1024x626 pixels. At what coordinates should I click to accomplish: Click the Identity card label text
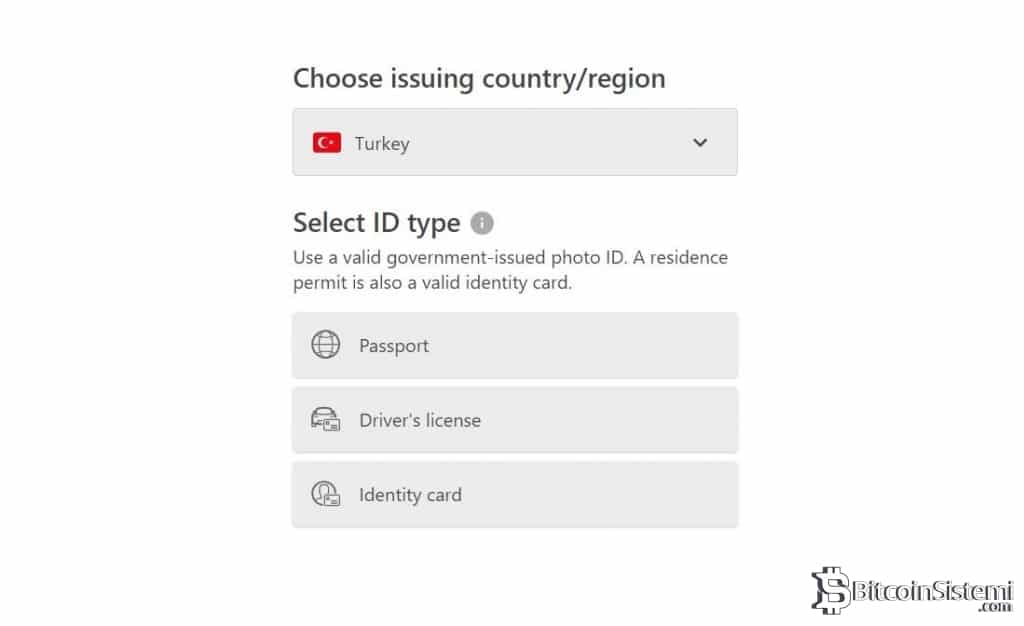[410, 495]
